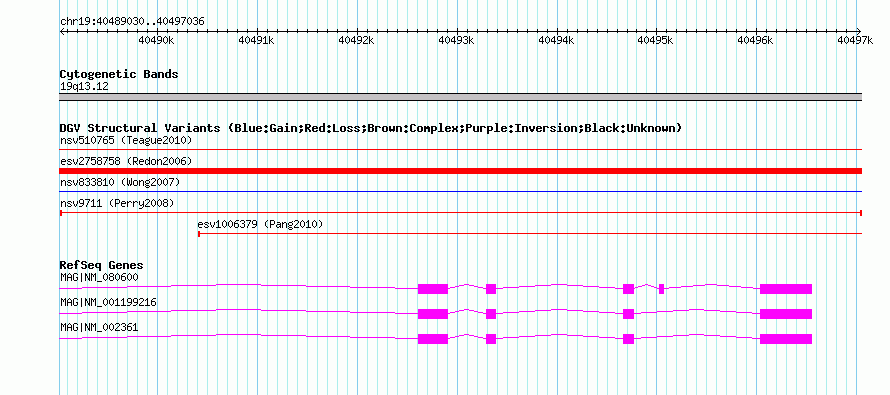This screenshot has height=395, width=890.
Task: Select the blue nsv833810 gain line
Action: (x=461, y=192)
